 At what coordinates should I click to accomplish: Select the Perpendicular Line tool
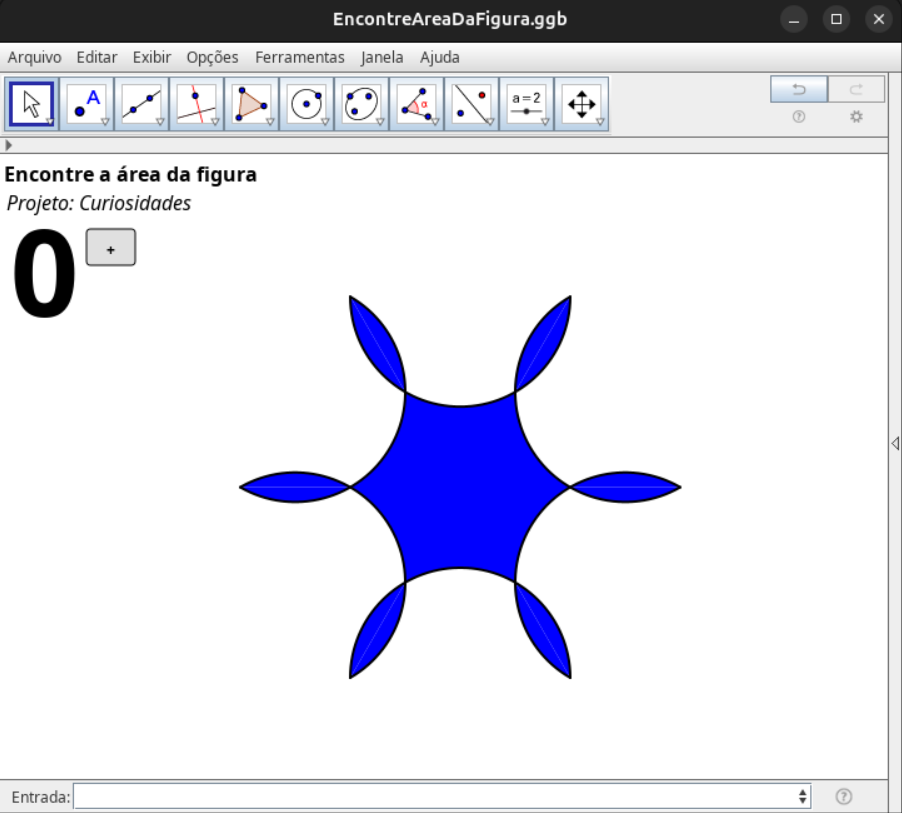click(196, 104)
